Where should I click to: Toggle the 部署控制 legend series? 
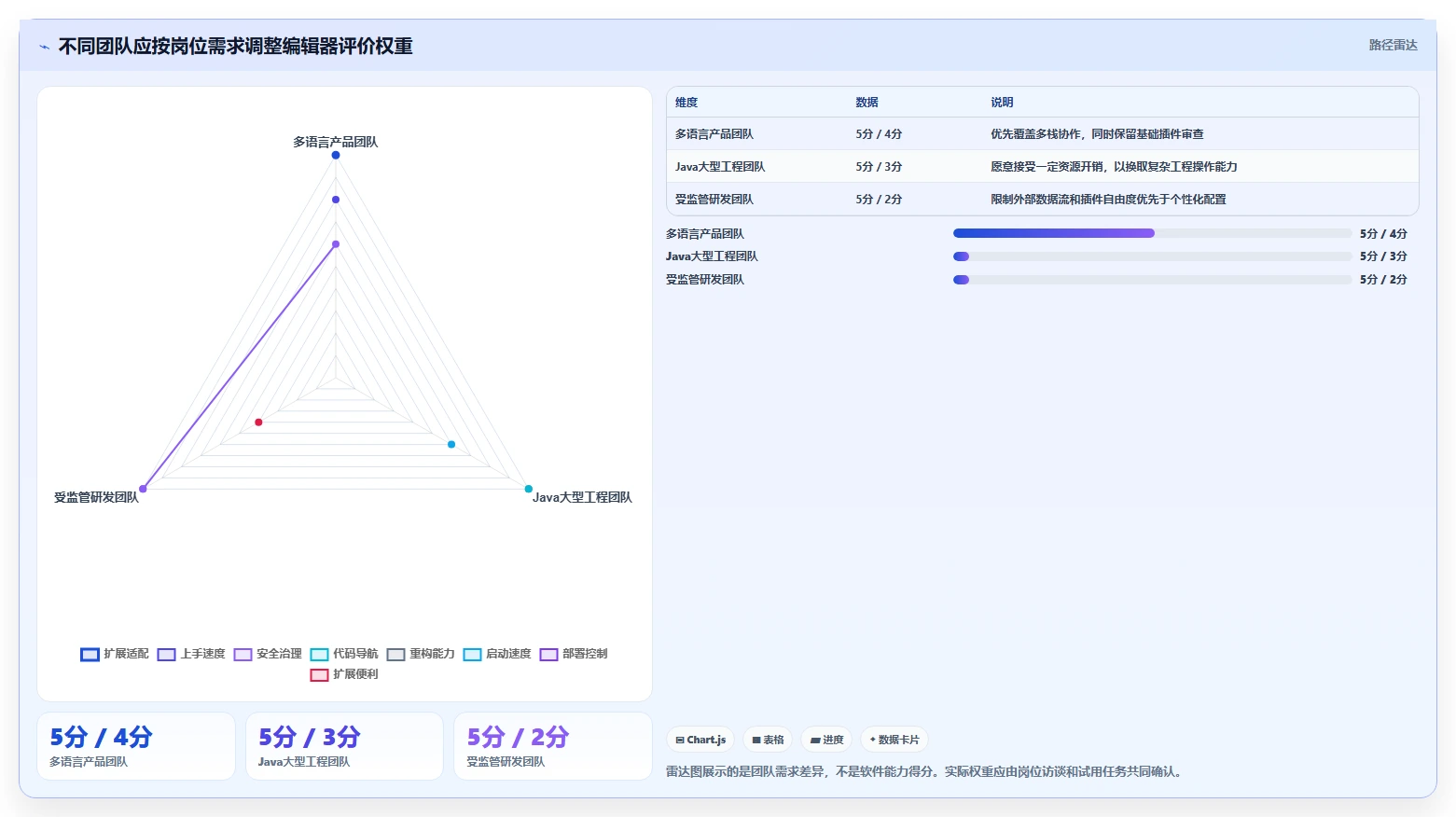pyautogui.click(x=574, y=654)
